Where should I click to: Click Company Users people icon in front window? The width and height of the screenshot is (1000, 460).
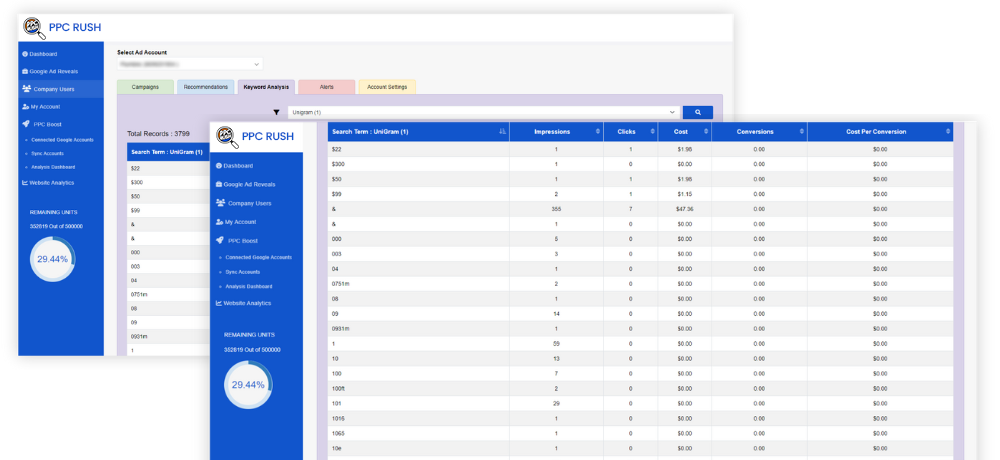[x=220, y=203]
